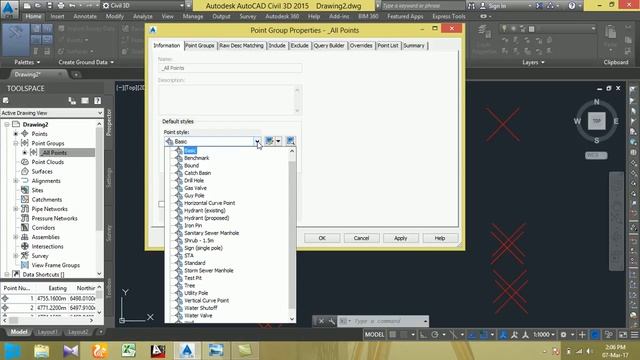Switch to Layout1 tab
This screenshot has height=360, width=640.
click(x=47, y=332)
